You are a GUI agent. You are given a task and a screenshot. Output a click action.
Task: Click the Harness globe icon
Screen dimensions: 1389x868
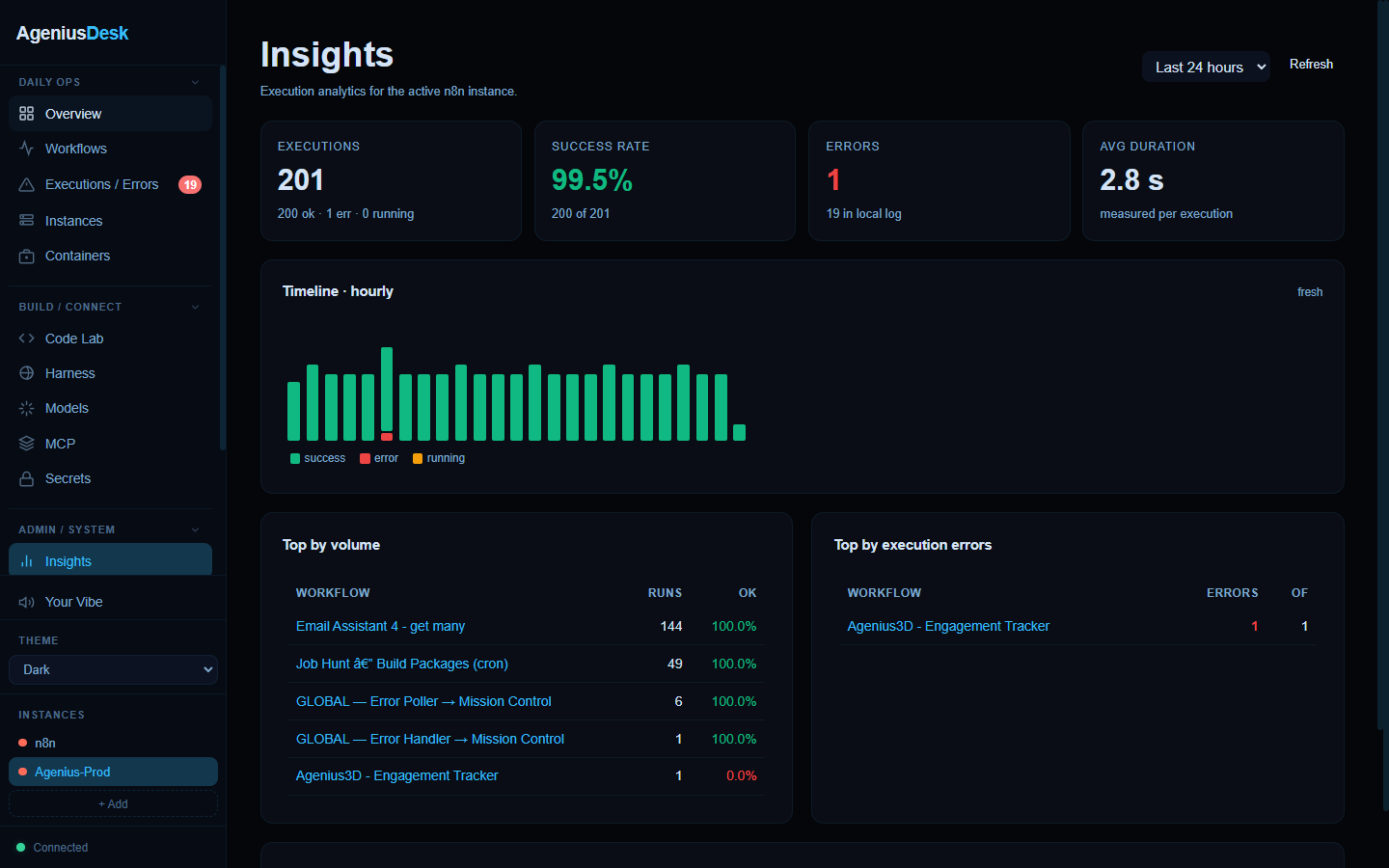pos(26,373)
